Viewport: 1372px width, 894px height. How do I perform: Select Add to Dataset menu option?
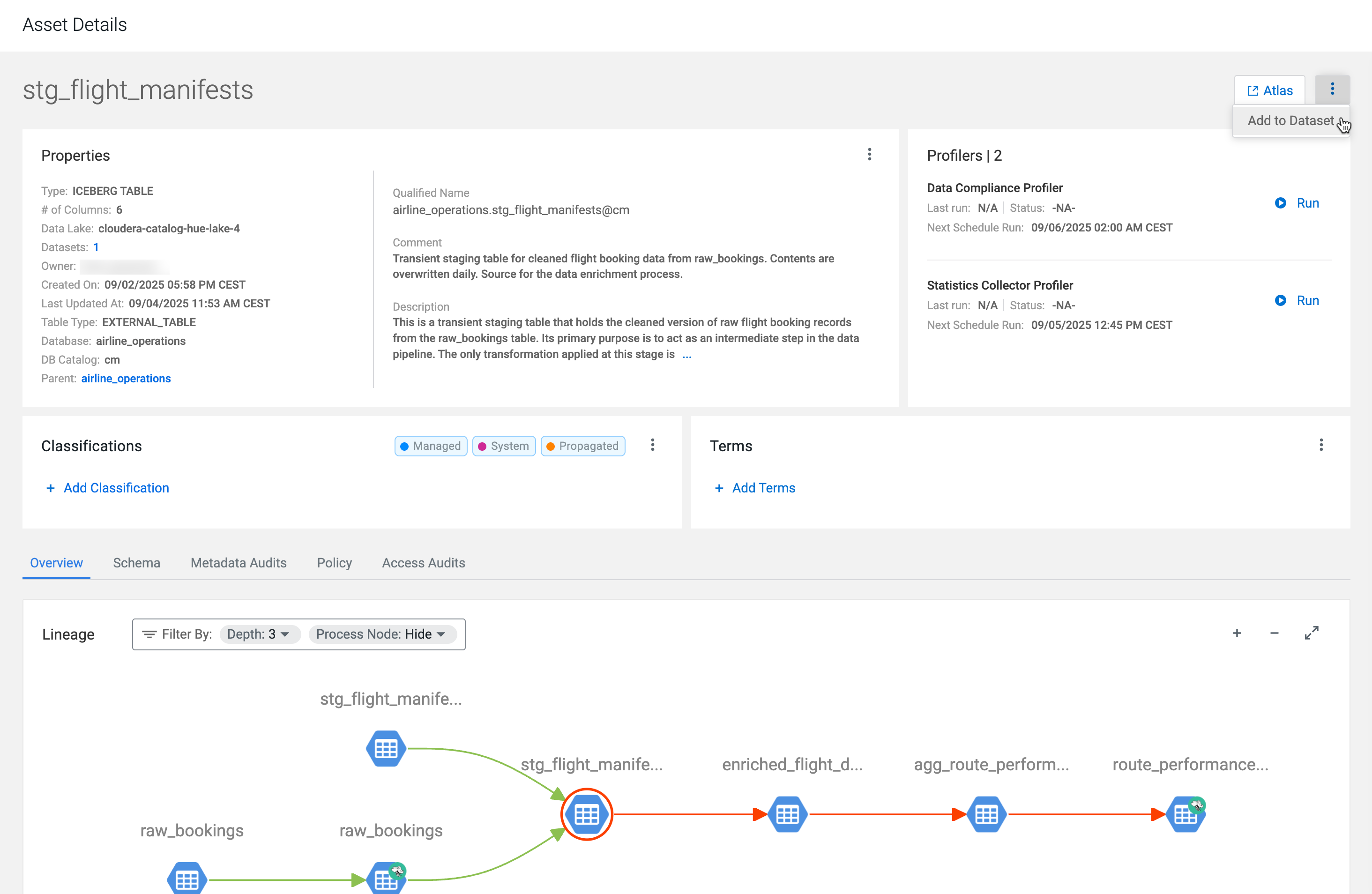(1291, 120)
